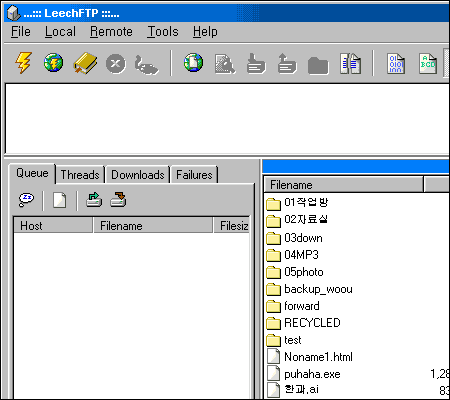
Task: Select the Noname1.html file
Action: [310, 357]
